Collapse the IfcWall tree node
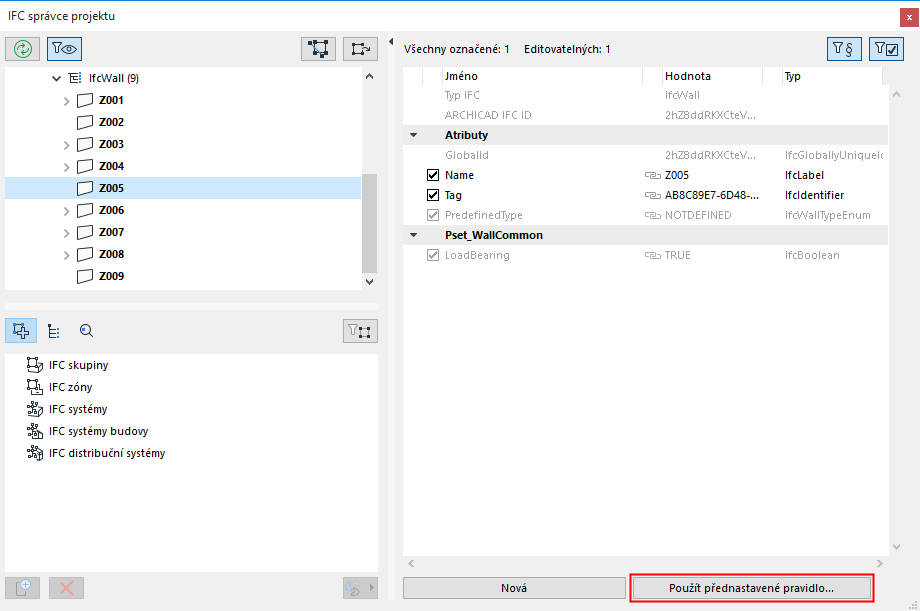920x611 pixels. (x=56, y=78)
